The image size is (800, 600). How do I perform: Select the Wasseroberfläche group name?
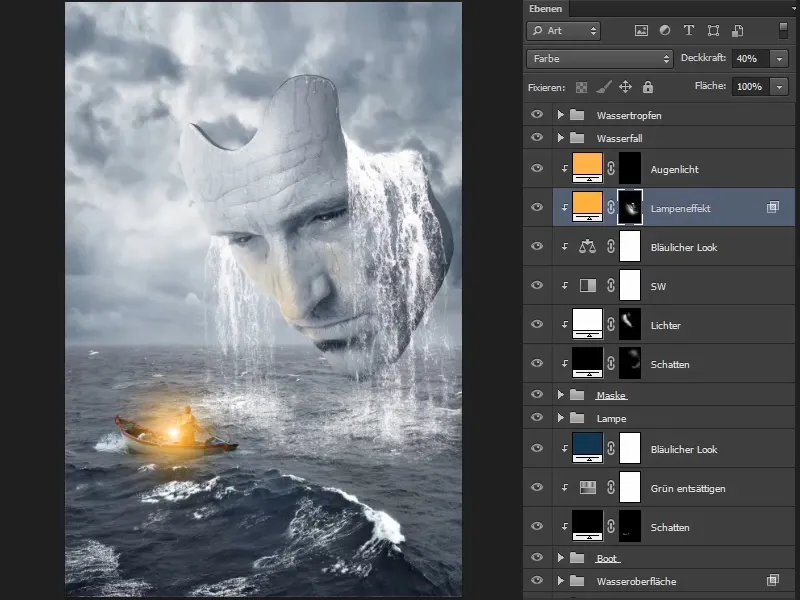(x=636, y=581)
